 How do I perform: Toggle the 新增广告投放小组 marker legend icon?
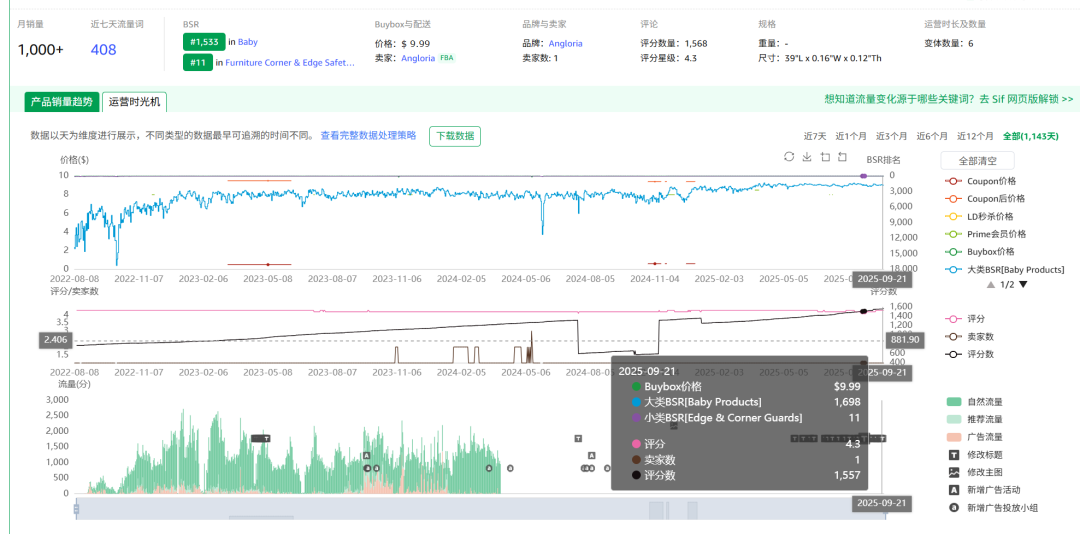click(954, 508)
